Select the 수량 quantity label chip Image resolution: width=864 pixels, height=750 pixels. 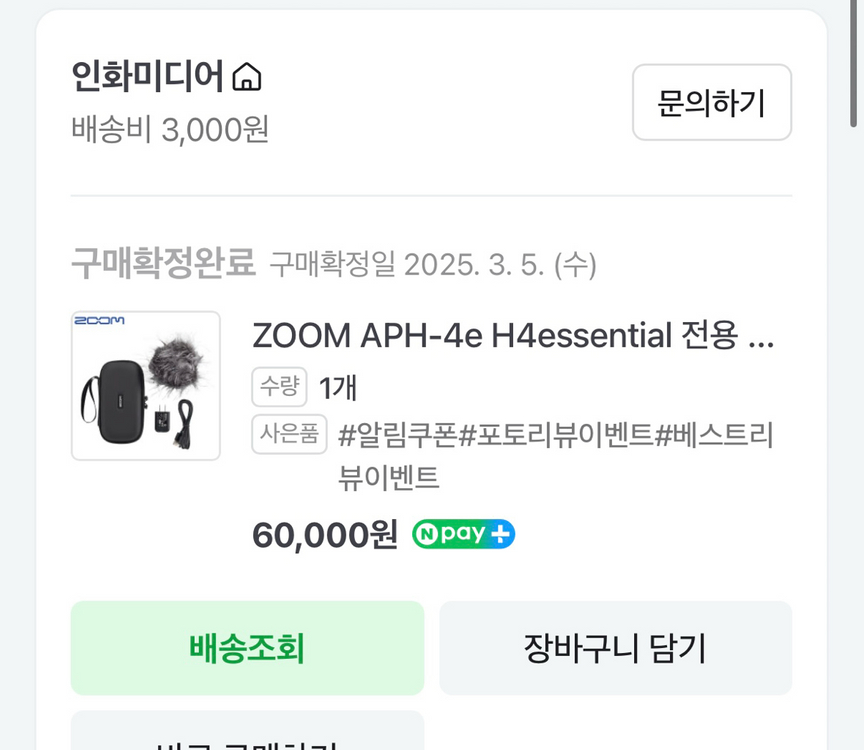[x=280, y=386]
